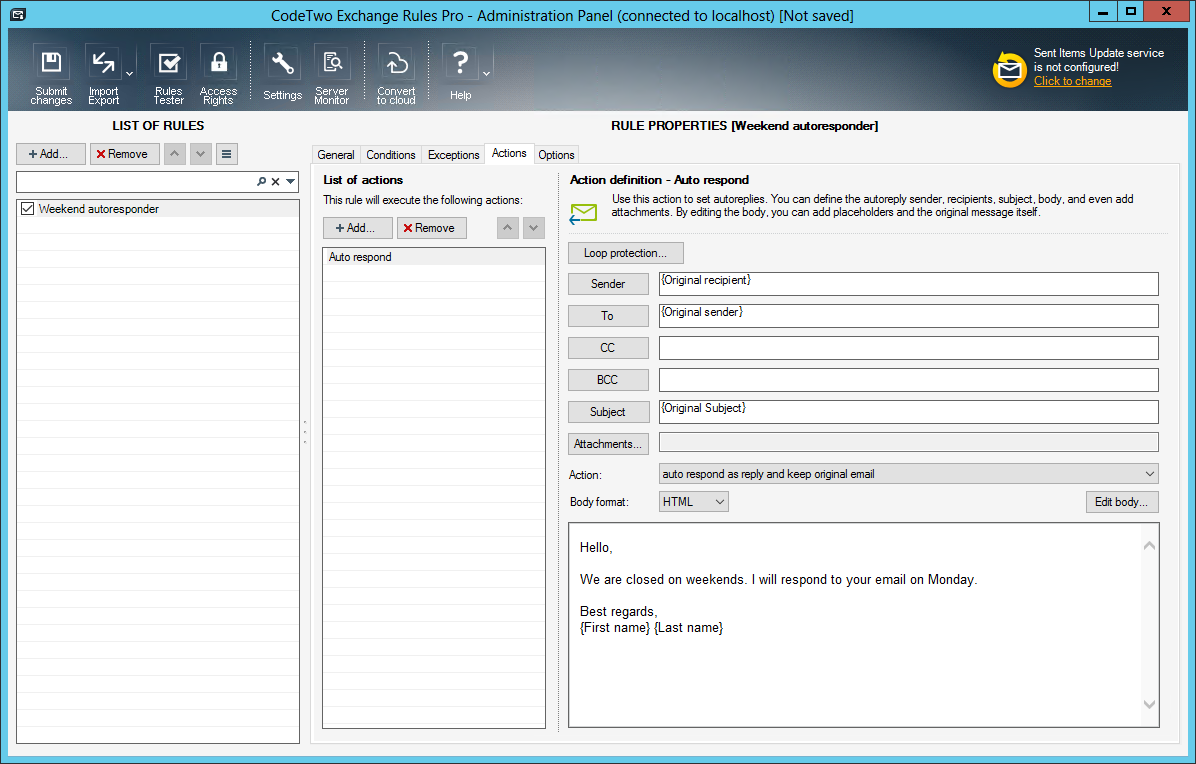Open Access Rights
The image size is (1196, 764).
tap(218, 74)
